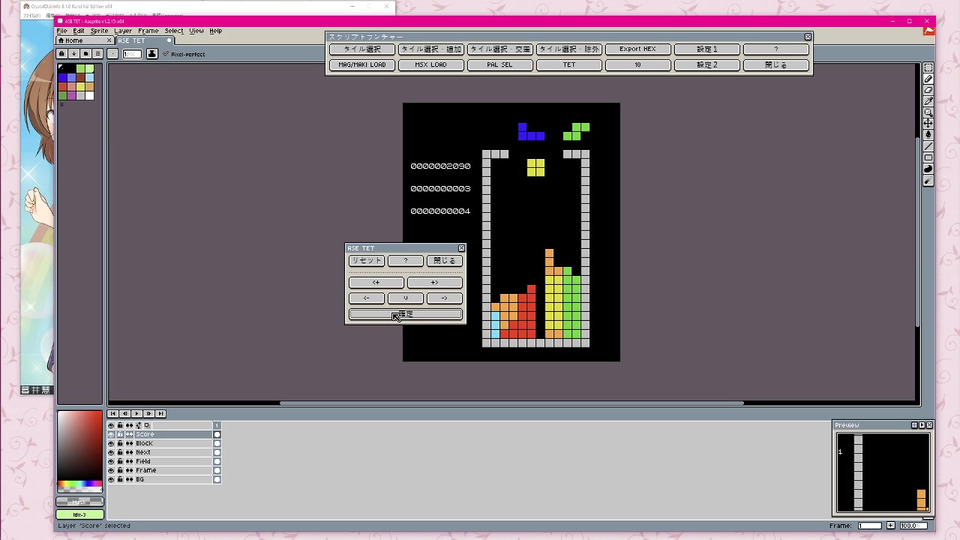The width and height of the screenshot is (960, 540).
Task: Click the Preview panel center icon
Action: tap(914, 425)
